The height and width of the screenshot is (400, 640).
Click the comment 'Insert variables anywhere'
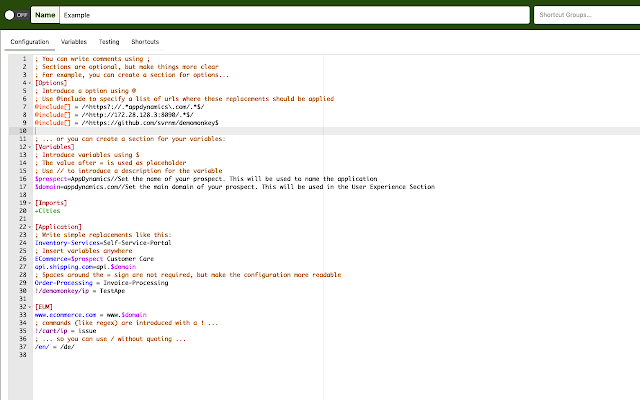84,251
